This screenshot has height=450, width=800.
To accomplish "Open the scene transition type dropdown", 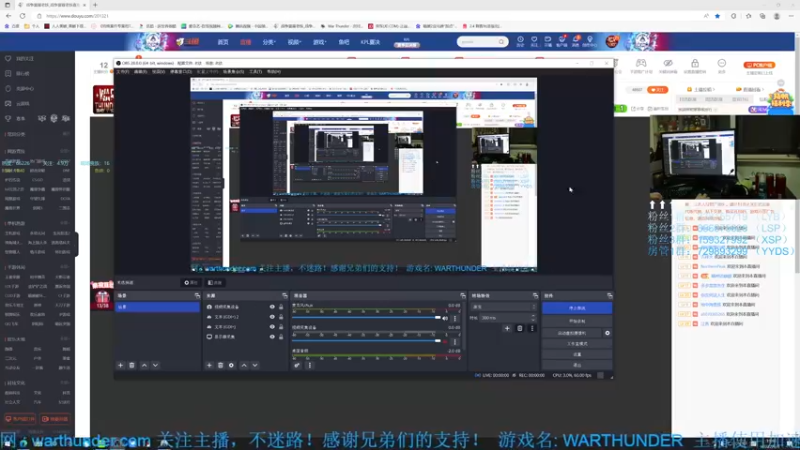I will tap(503, 307).
